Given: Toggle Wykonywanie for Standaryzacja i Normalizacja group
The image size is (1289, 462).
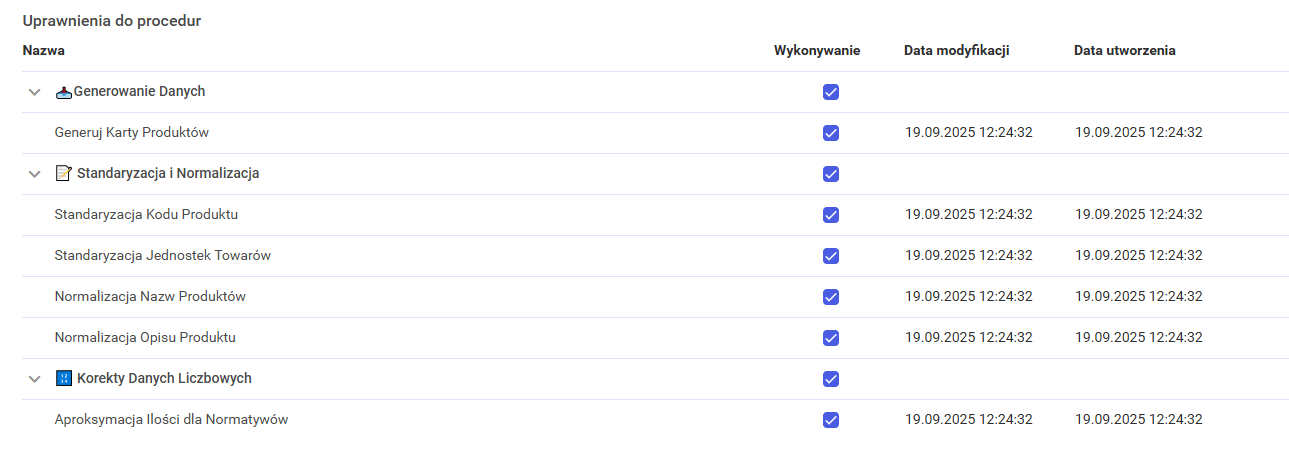Looking at the screenshot, I should click(x=830, y=174).
